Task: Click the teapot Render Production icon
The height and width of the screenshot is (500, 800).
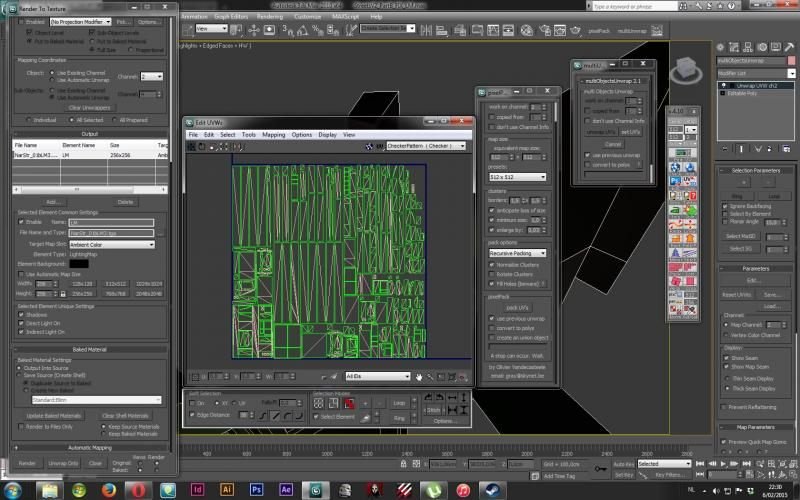Action: pyautogui.click(x=576, y=30)
